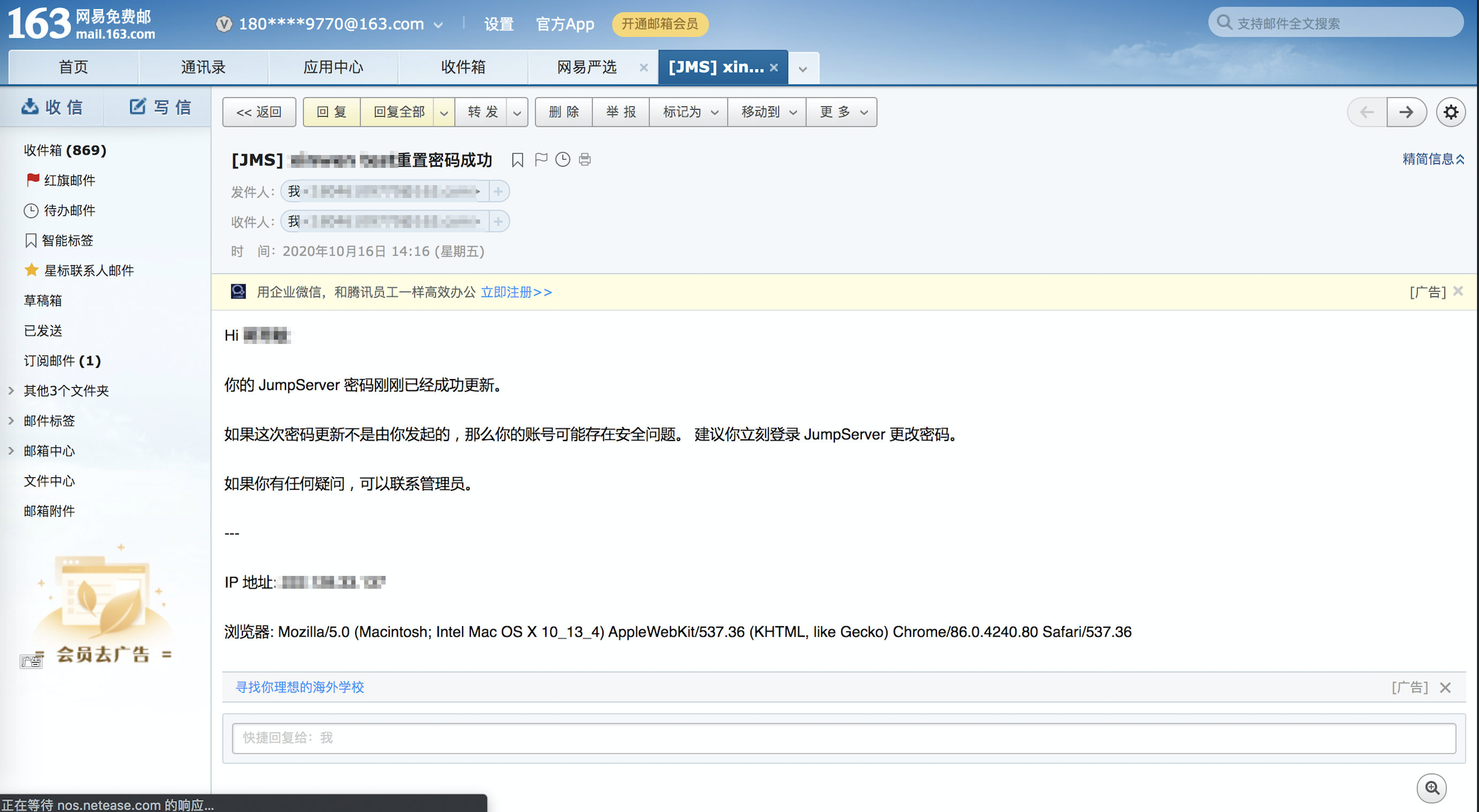1479x812 pixels.
Task: Click the 回复 button
Action: [331, 112]
